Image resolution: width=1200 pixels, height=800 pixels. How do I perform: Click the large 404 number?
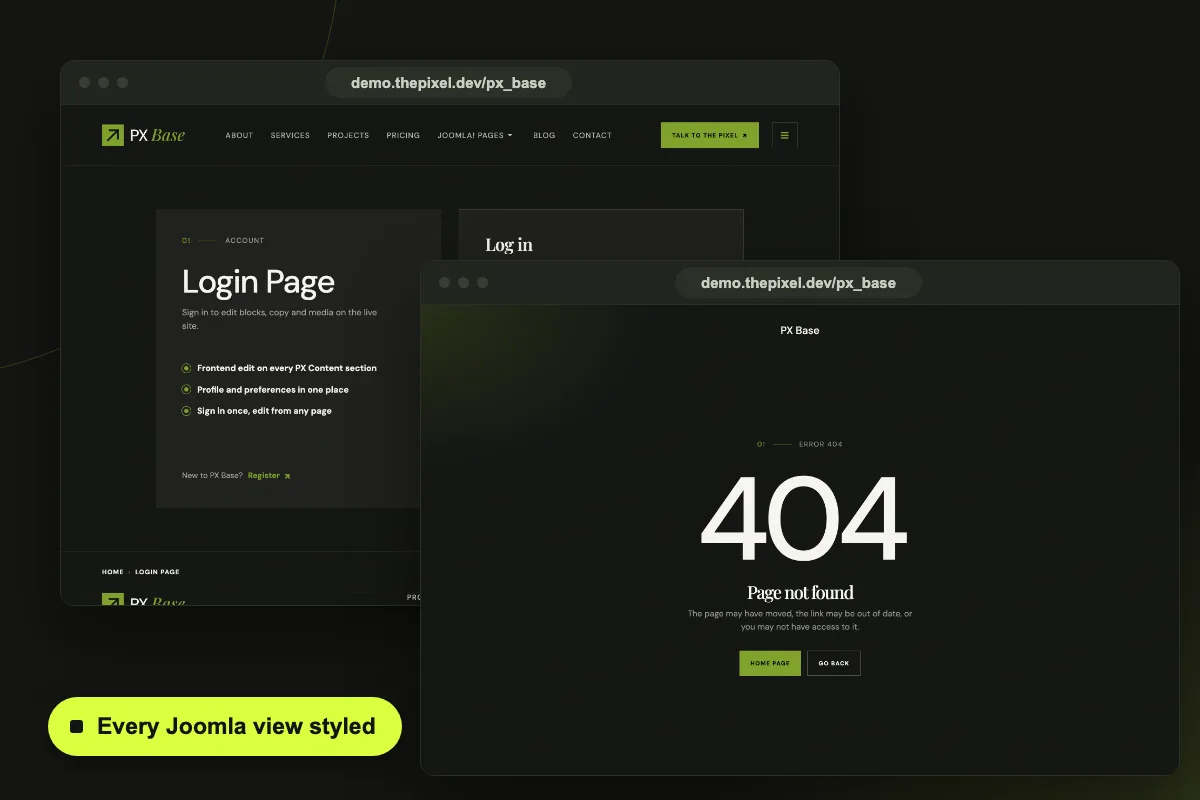803,520
